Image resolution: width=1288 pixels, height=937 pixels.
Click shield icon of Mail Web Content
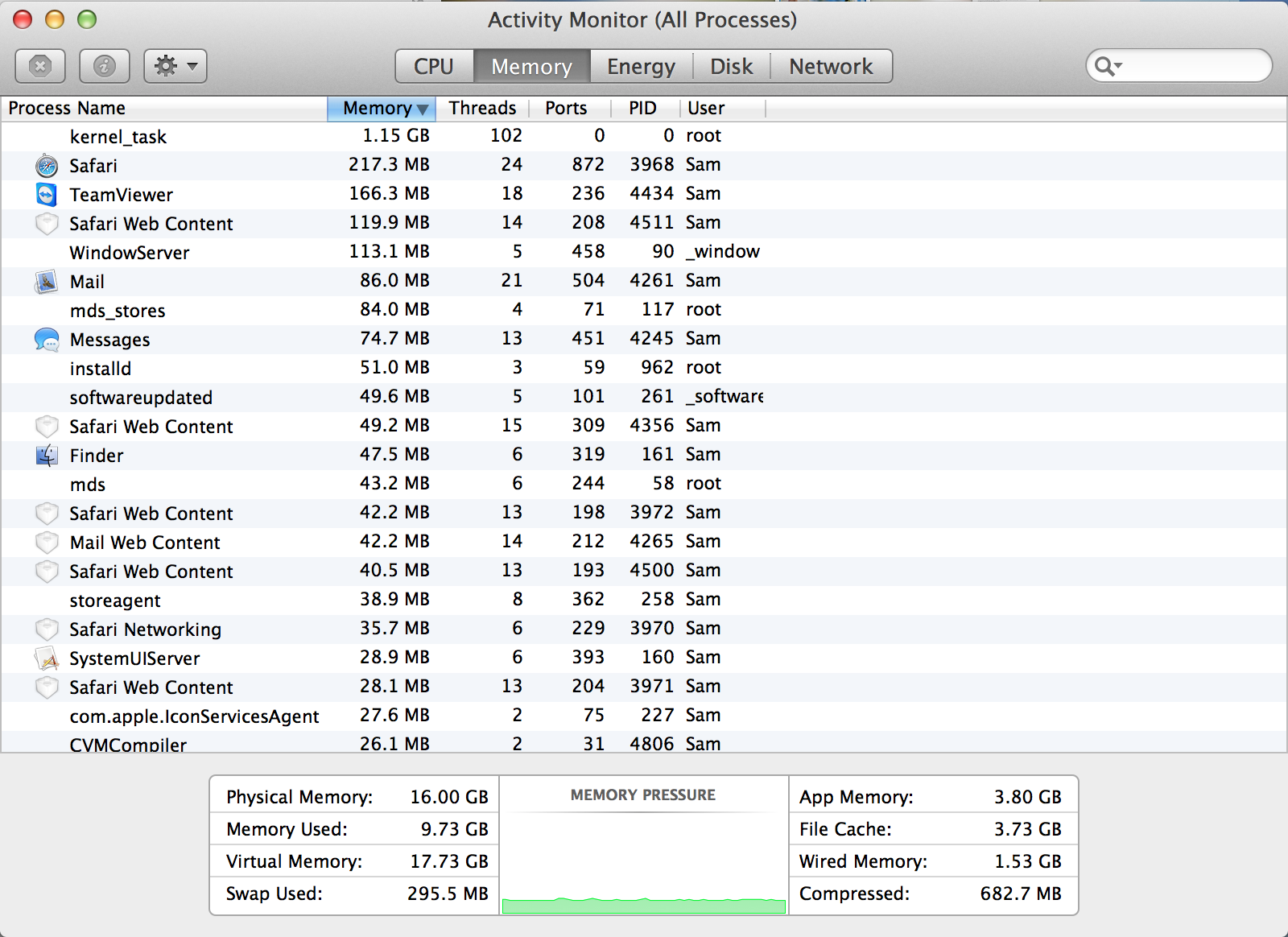47,543
